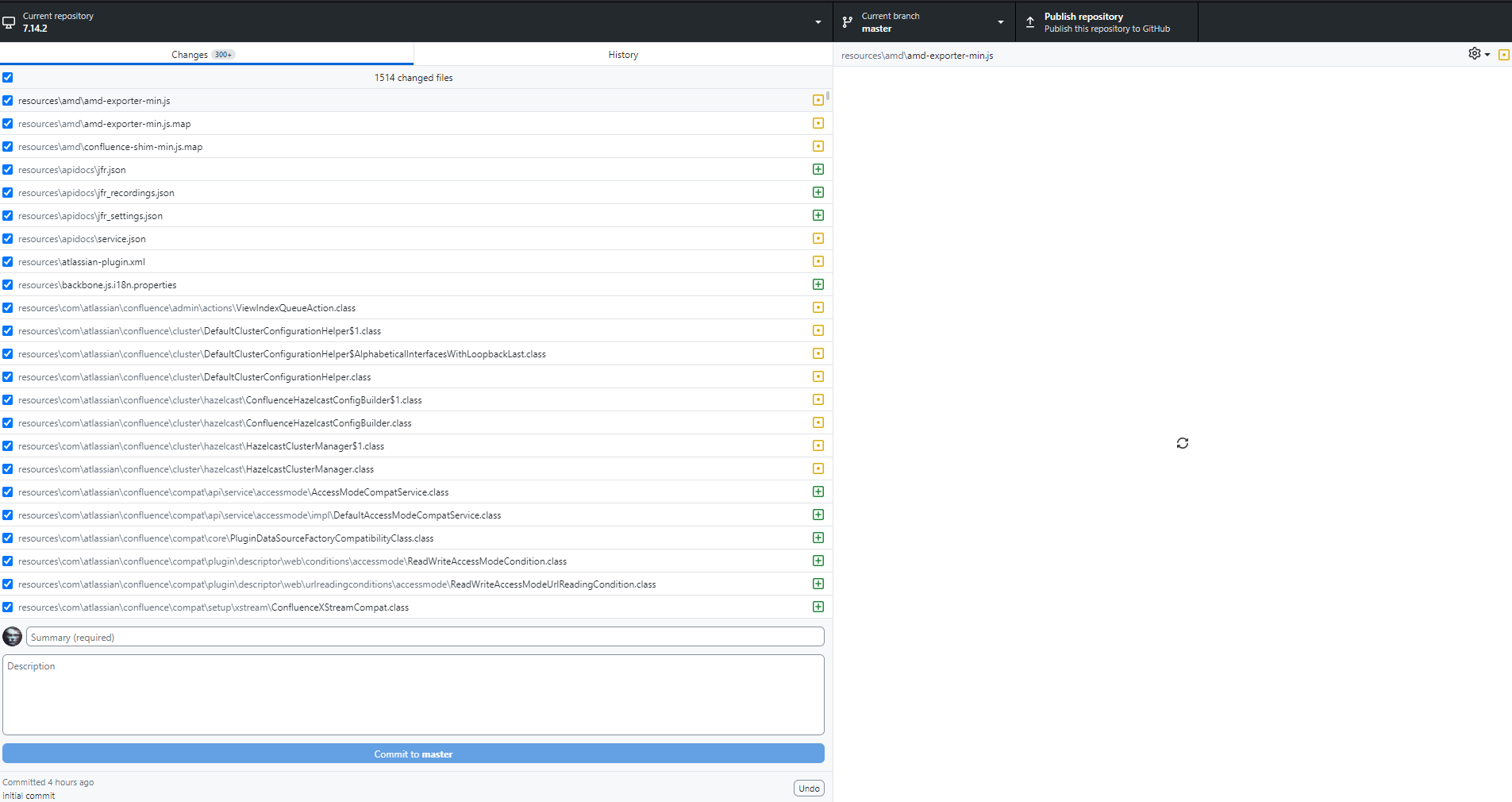Image resolution: width=1512 pixels, height=802 pixels.
Task: Click the repository computer icon
Action: [x=9, y=22]
